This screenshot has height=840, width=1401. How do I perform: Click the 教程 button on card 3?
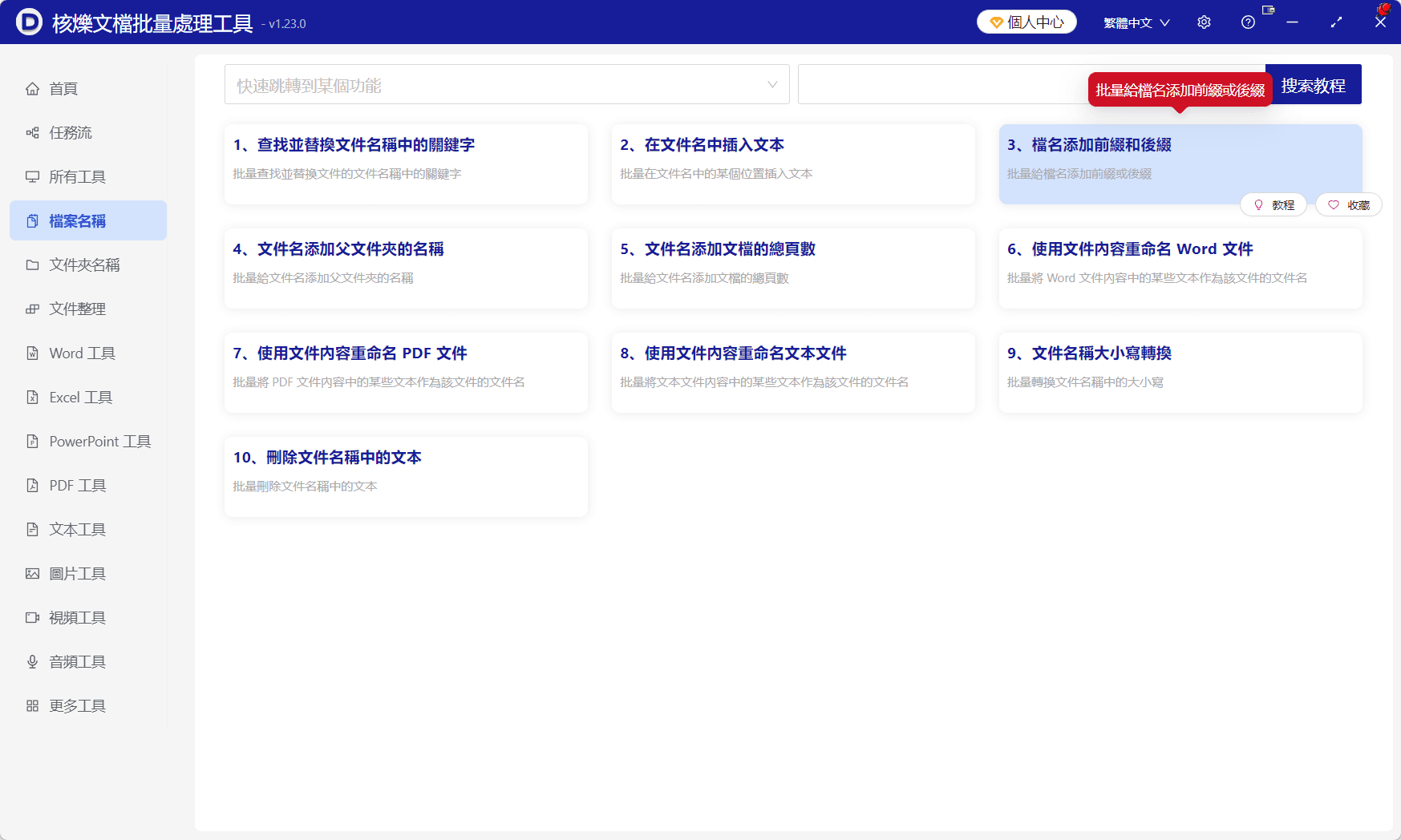click(1273, 205)
